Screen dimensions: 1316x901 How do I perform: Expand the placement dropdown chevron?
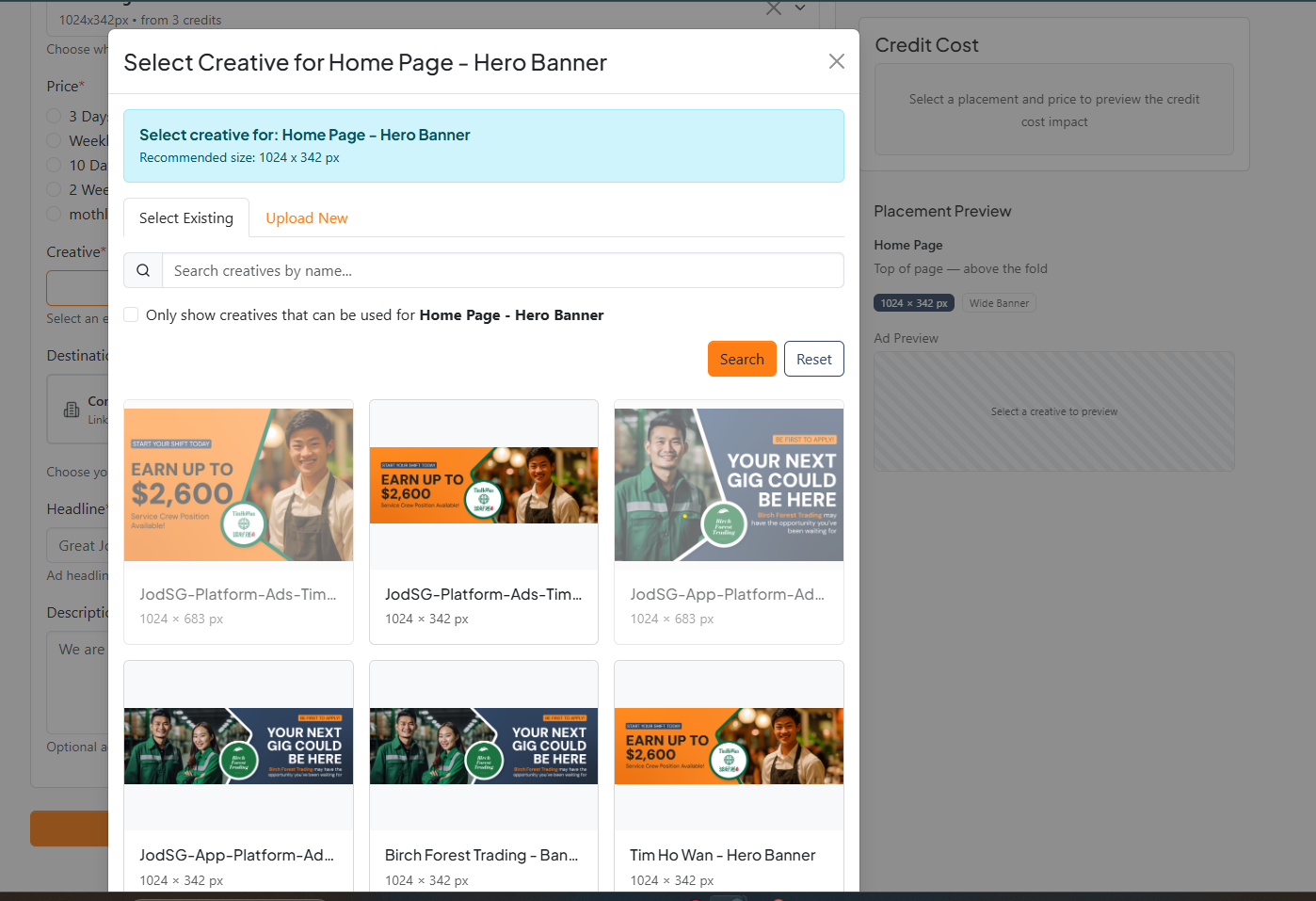click(800, 8)
